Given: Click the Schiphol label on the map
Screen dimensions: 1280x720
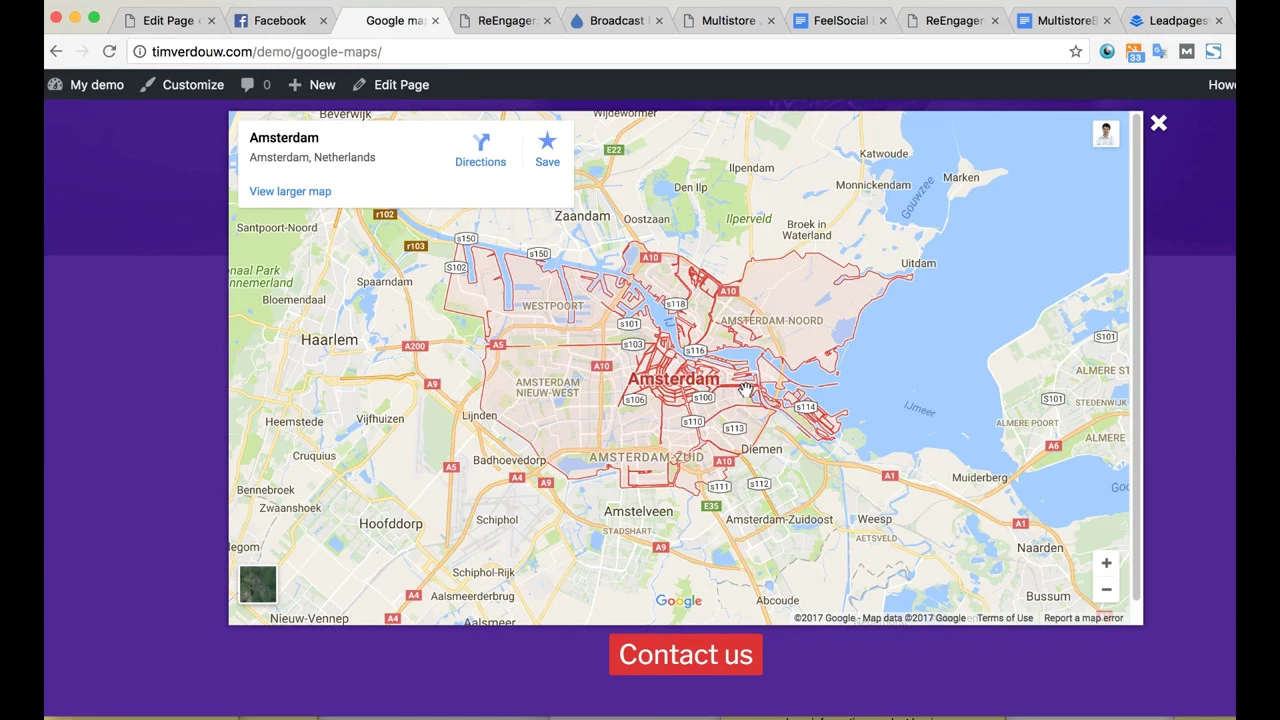Looking at the screenshot, I should coord(497,520).
